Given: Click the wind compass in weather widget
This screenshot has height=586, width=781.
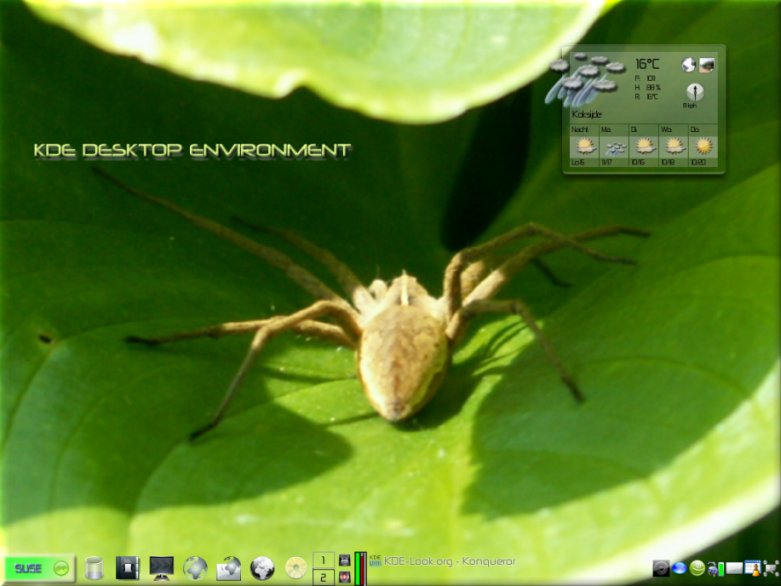Looking at the screenshot, I should pyautogui.click(x=694, y=92).
